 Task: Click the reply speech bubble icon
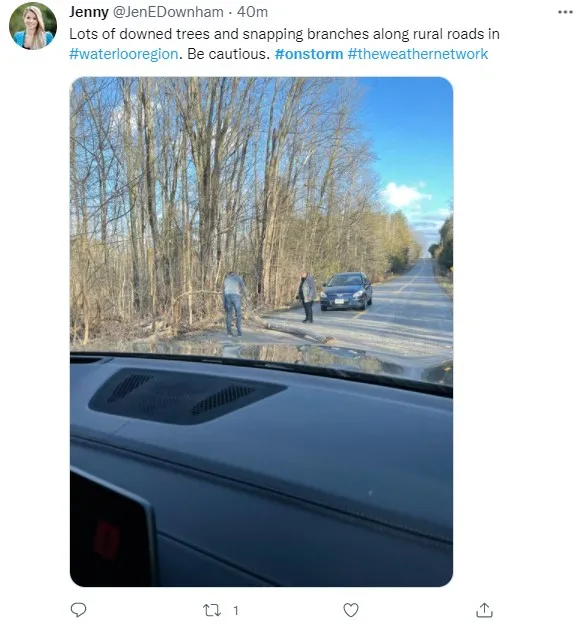pyautogui.click(x=78, y=610)
